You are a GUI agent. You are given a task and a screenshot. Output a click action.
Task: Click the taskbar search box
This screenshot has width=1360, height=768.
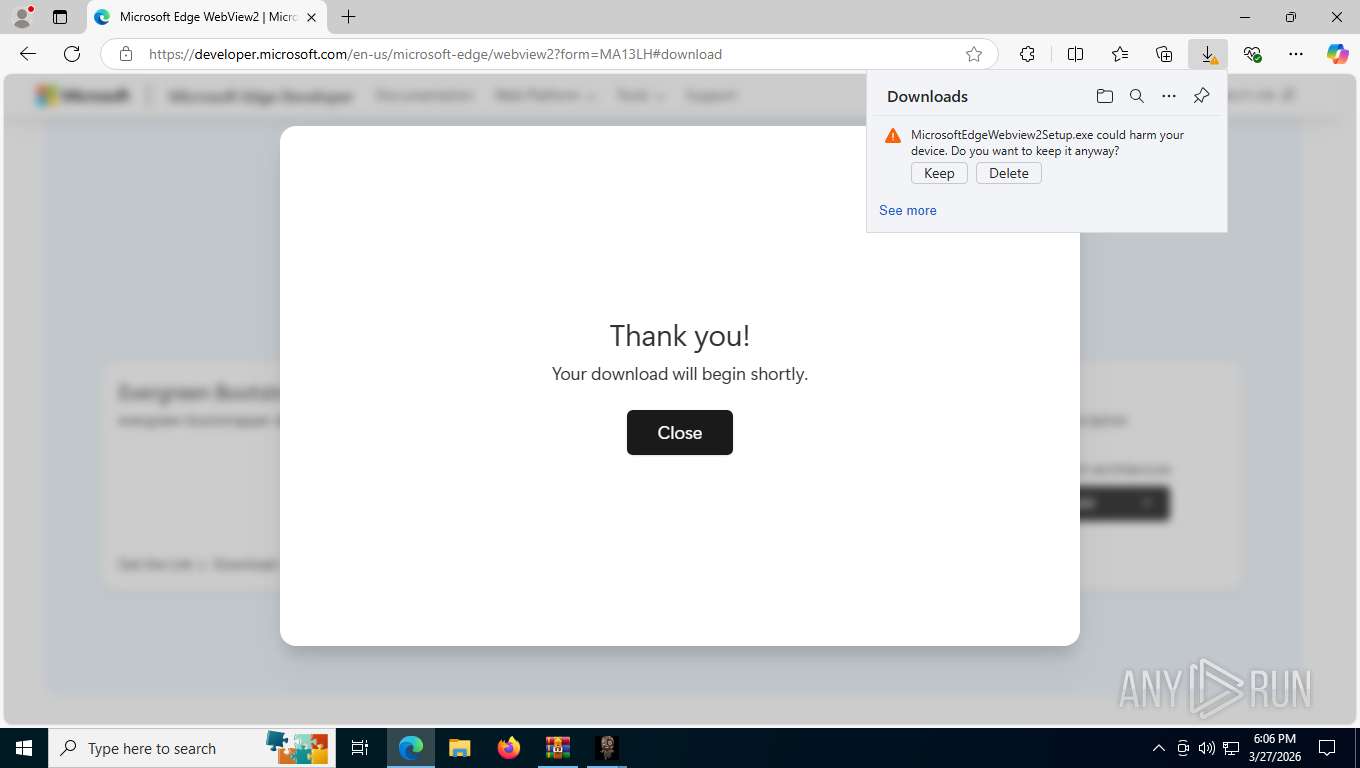pyautogui.click(x=190, y=748)
